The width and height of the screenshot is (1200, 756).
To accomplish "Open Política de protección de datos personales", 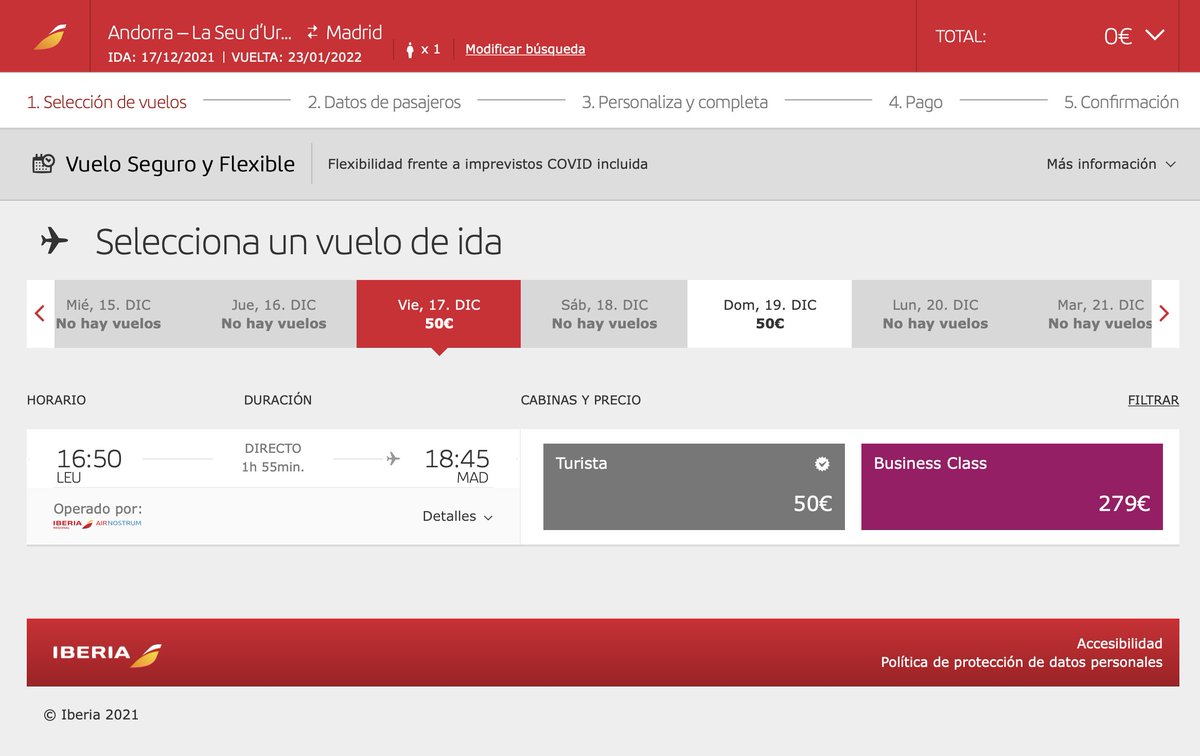I will pyautogui.click(x=1022, y=662).
